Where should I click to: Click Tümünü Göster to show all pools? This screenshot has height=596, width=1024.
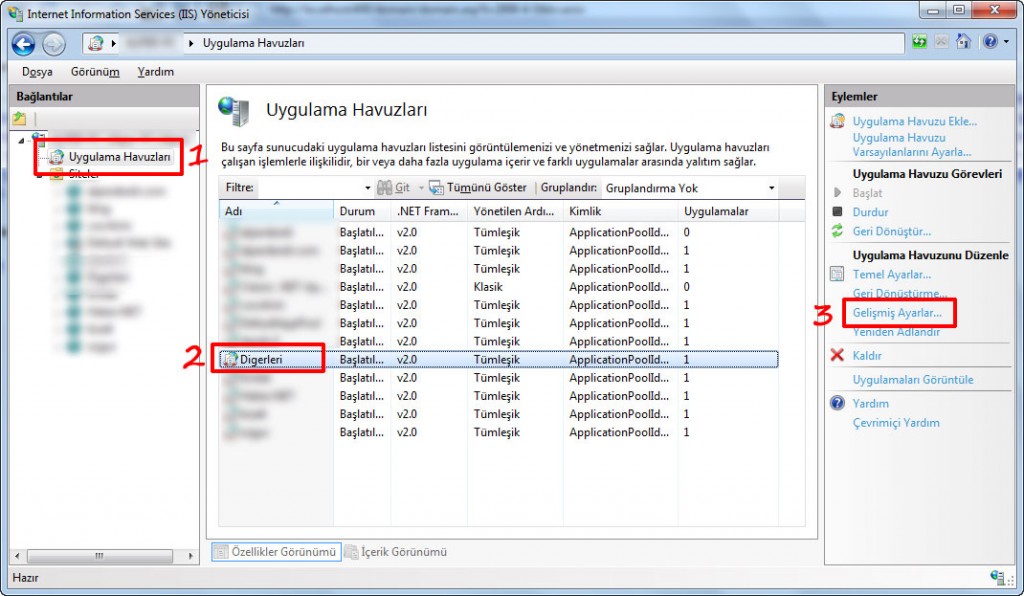478,188
